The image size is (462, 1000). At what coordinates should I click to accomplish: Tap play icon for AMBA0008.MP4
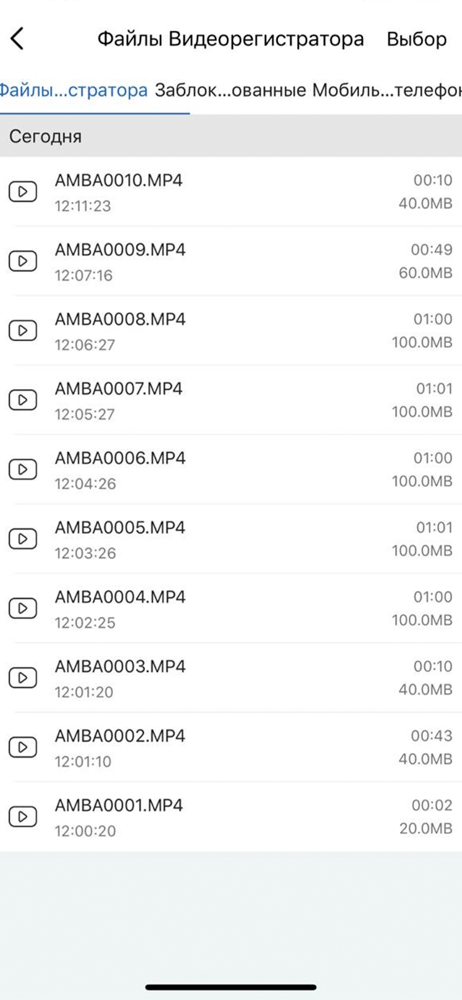click(x=22, y=330)
